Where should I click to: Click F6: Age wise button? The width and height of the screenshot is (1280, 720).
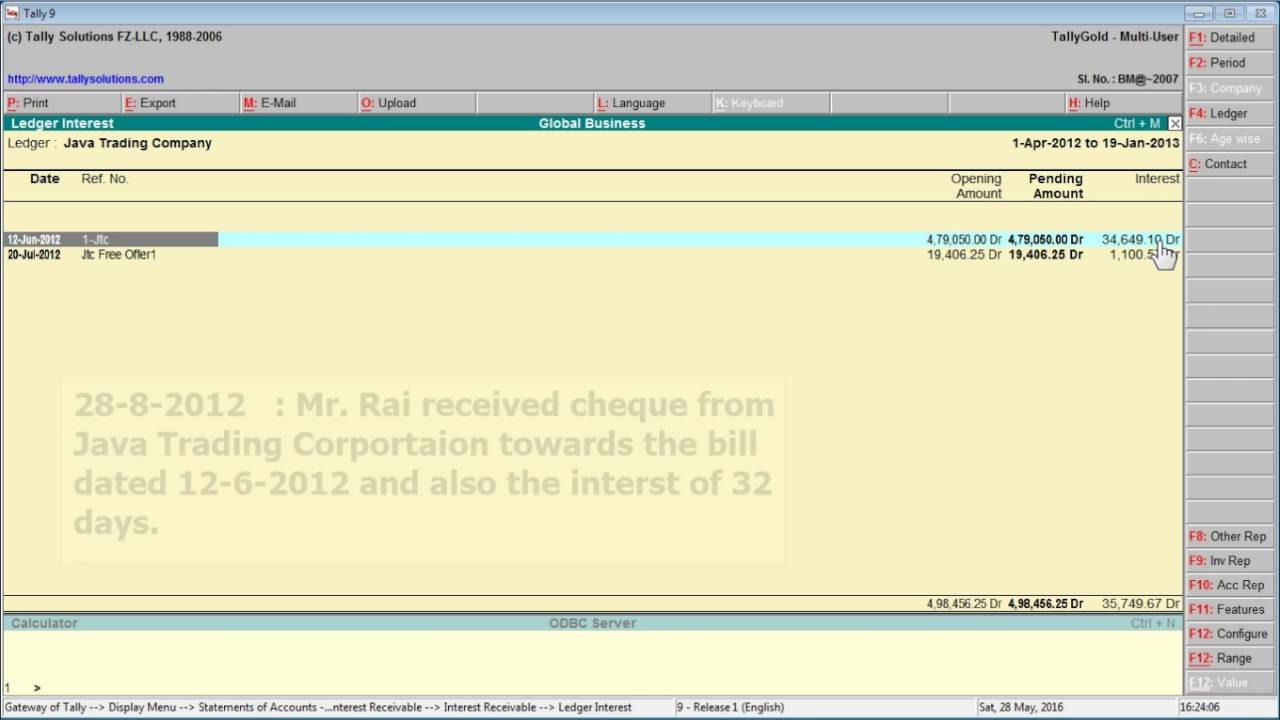coord(1231,138)
